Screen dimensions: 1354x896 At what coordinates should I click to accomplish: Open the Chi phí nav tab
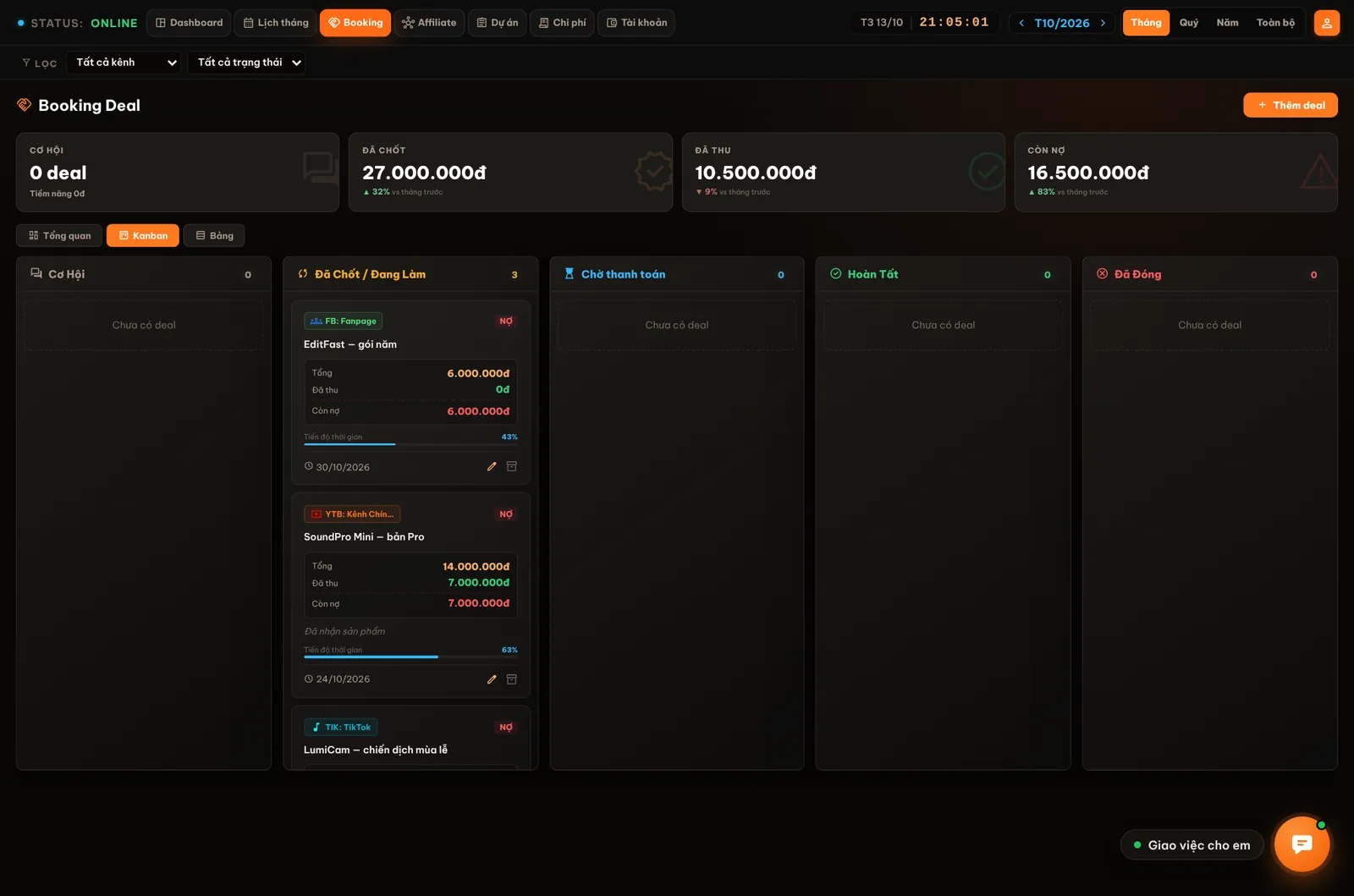562,23
